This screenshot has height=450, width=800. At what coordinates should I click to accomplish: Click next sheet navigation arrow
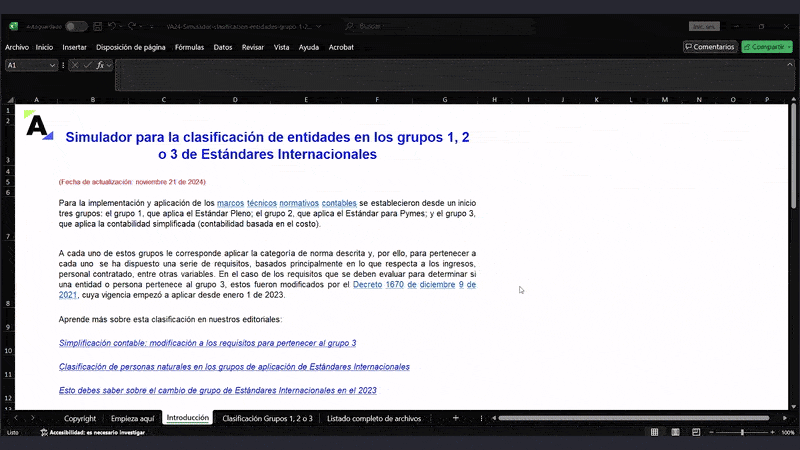tap(32, 418)
